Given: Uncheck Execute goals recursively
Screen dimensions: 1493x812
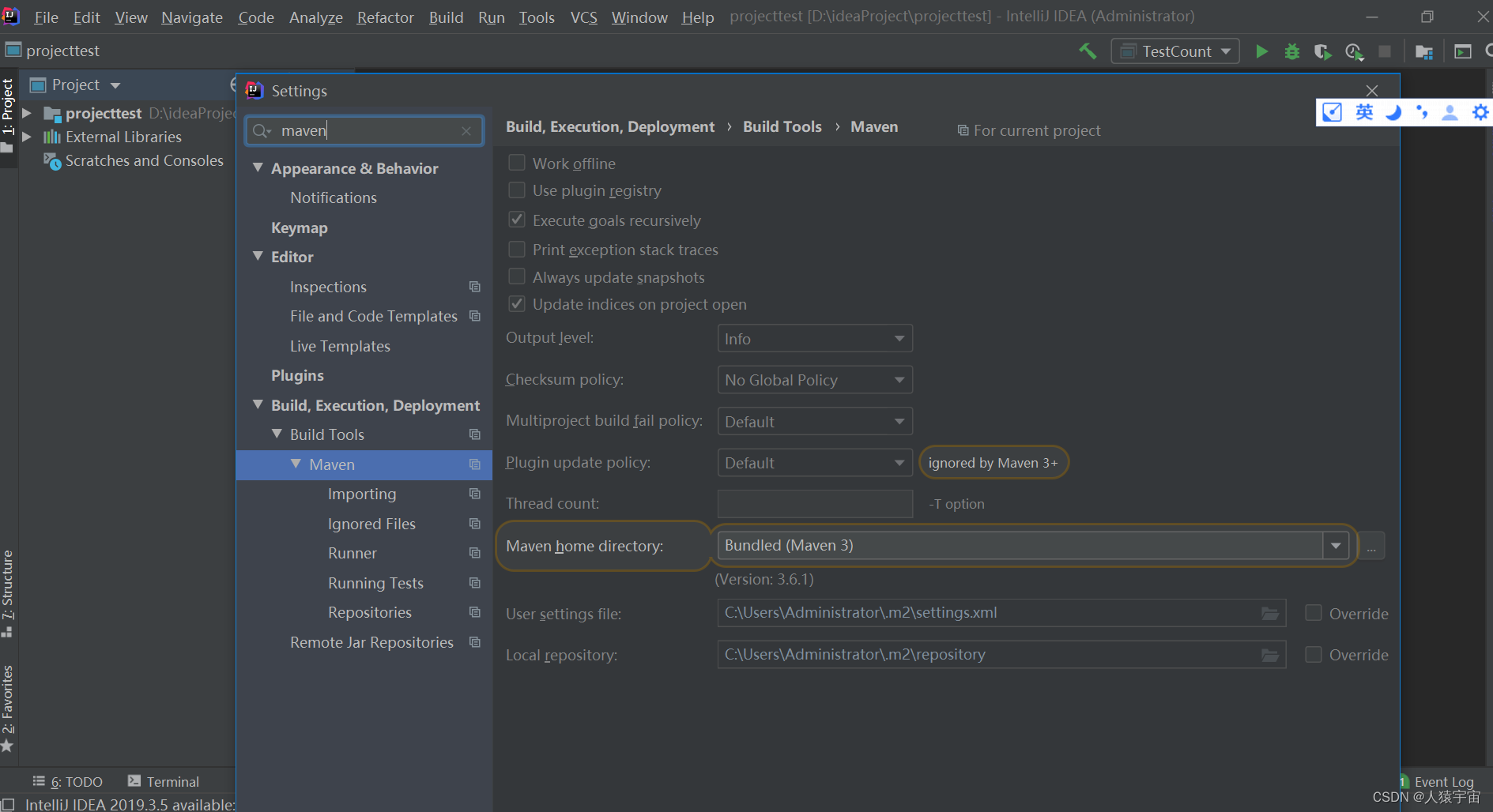Looking at the screenshot, I should point(517,220).
